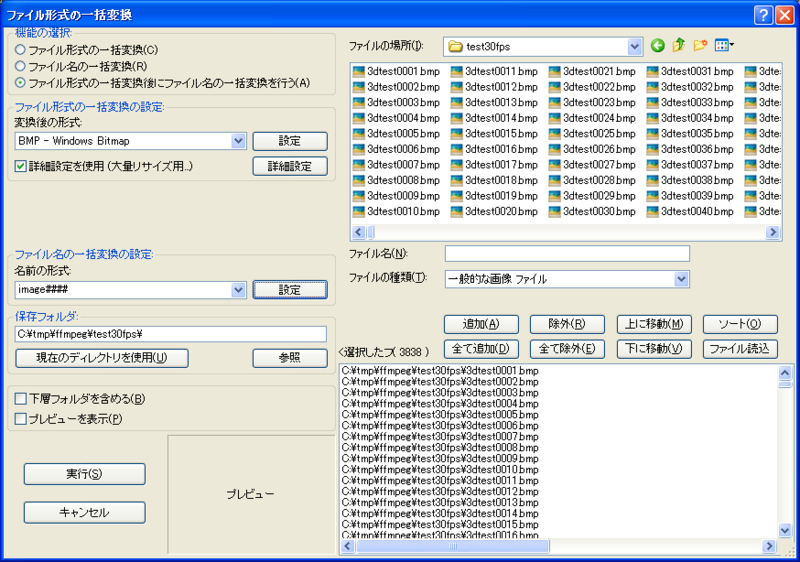Click 実行(S) execute button
Image resolution: width=800 pixels, height=562 pixels.
point(85,474)
